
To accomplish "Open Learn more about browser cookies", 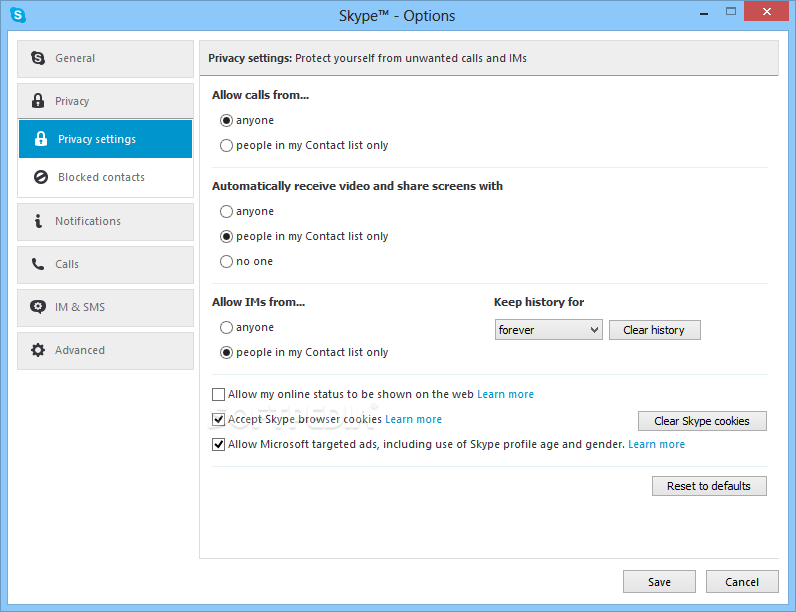I will (x=413, y=419).
